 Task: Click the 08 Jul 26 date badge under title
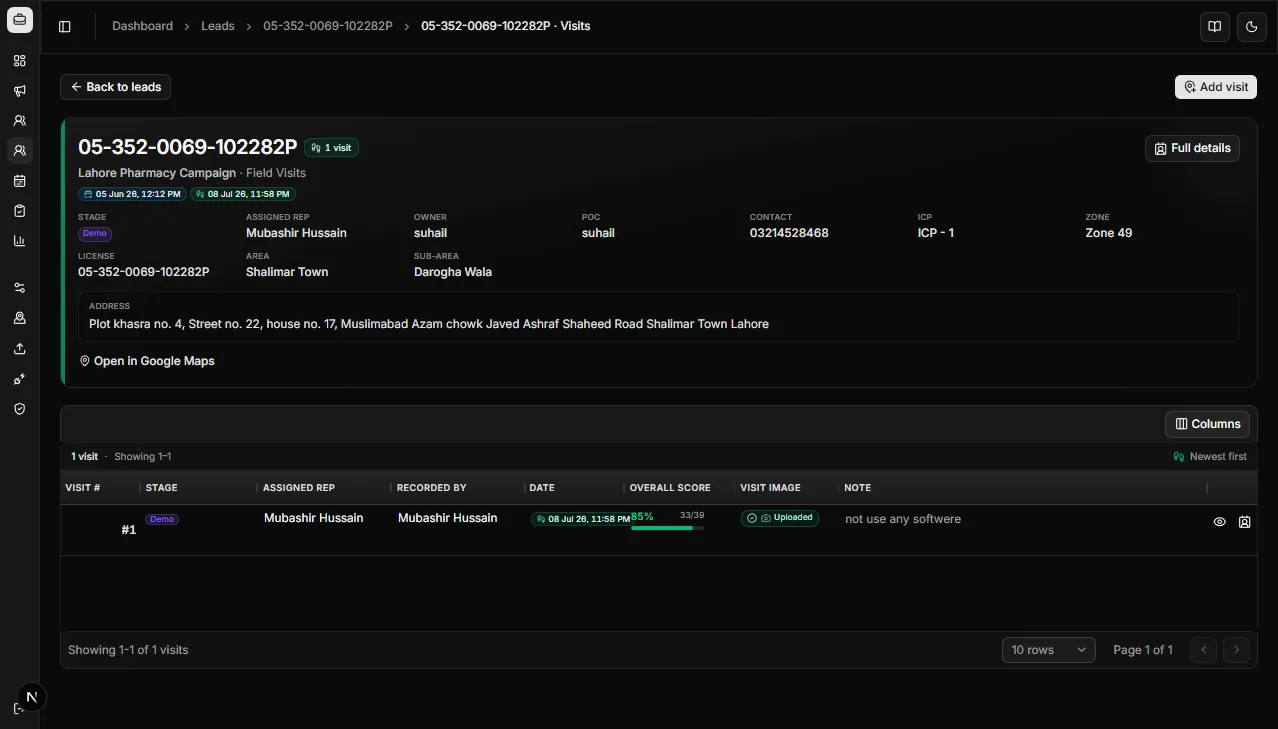point(243,194)
